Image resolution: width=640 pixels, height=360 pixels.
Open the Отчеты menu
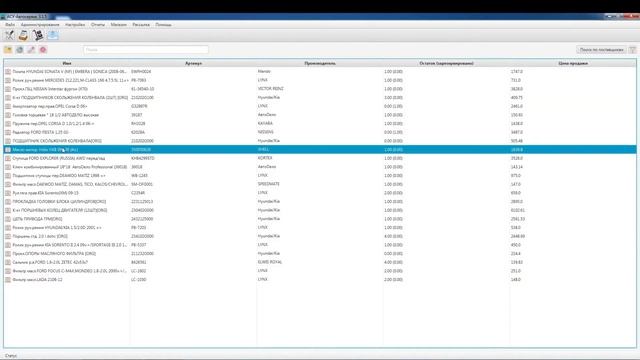click(x=98, y=24)
